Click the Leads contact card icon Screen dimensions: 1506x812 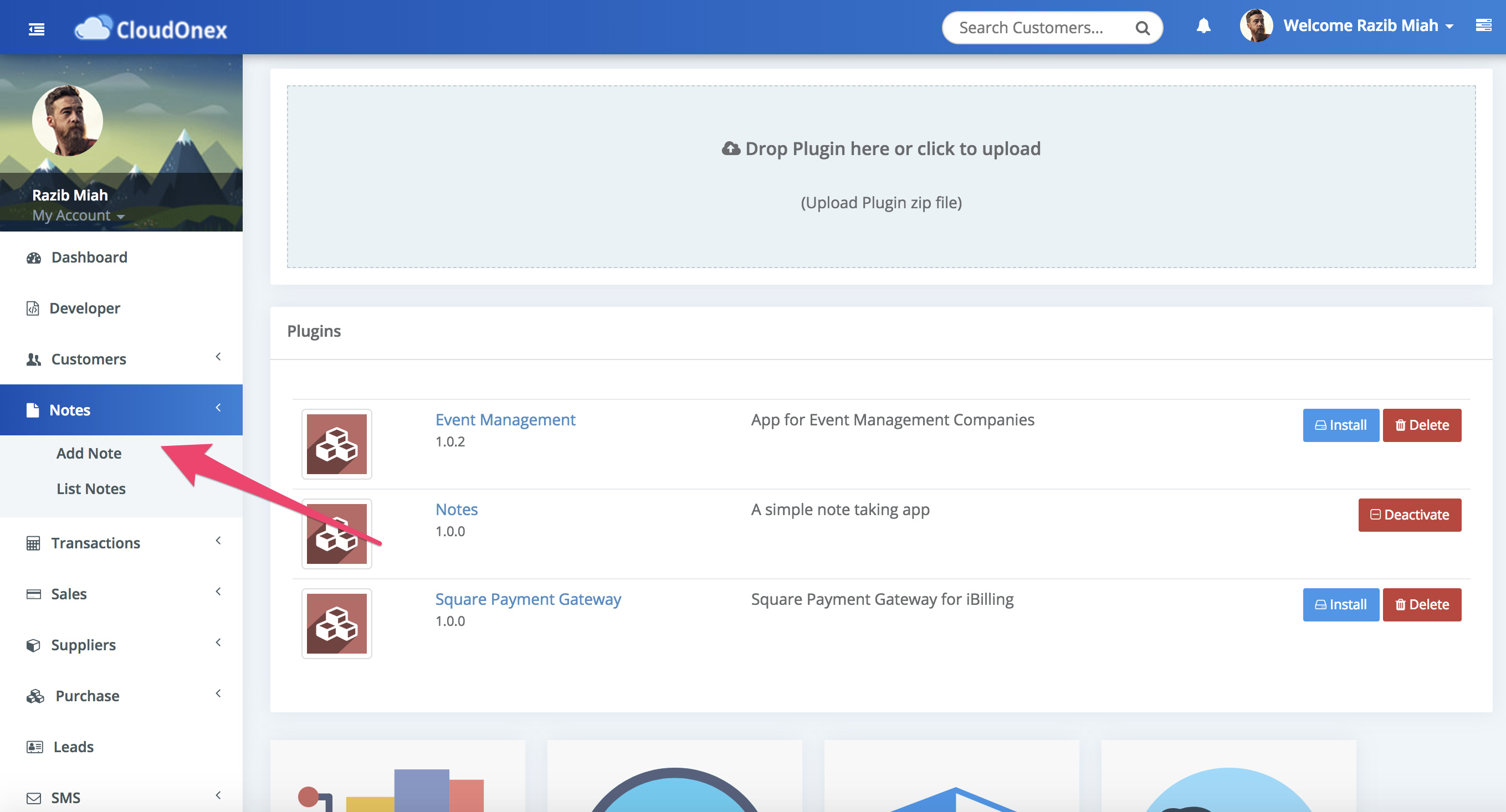34,747
